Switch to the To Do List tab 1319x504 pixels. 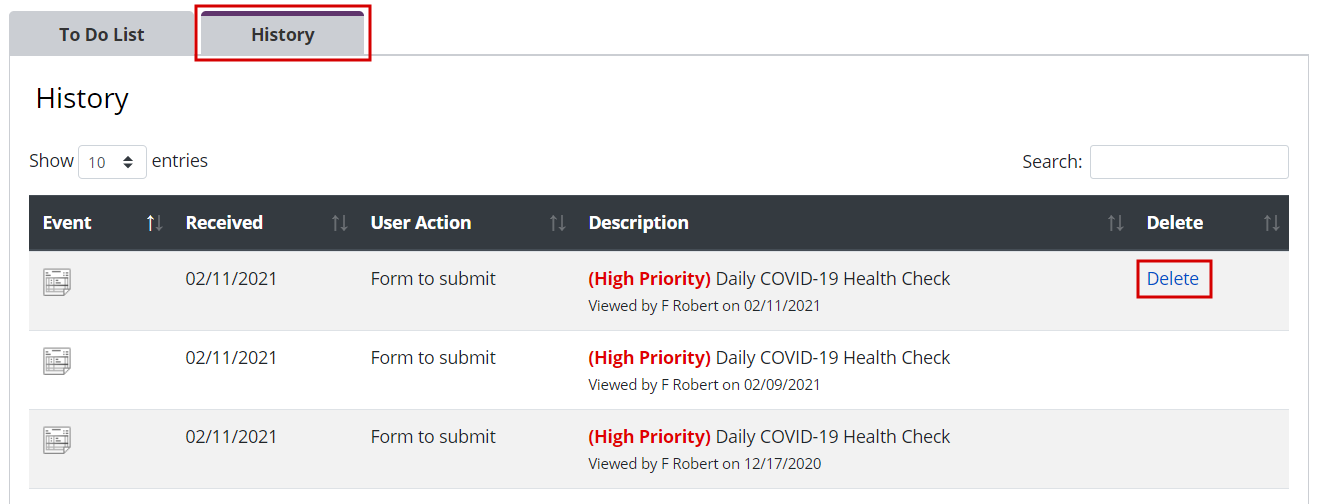[x=102, y=35]
